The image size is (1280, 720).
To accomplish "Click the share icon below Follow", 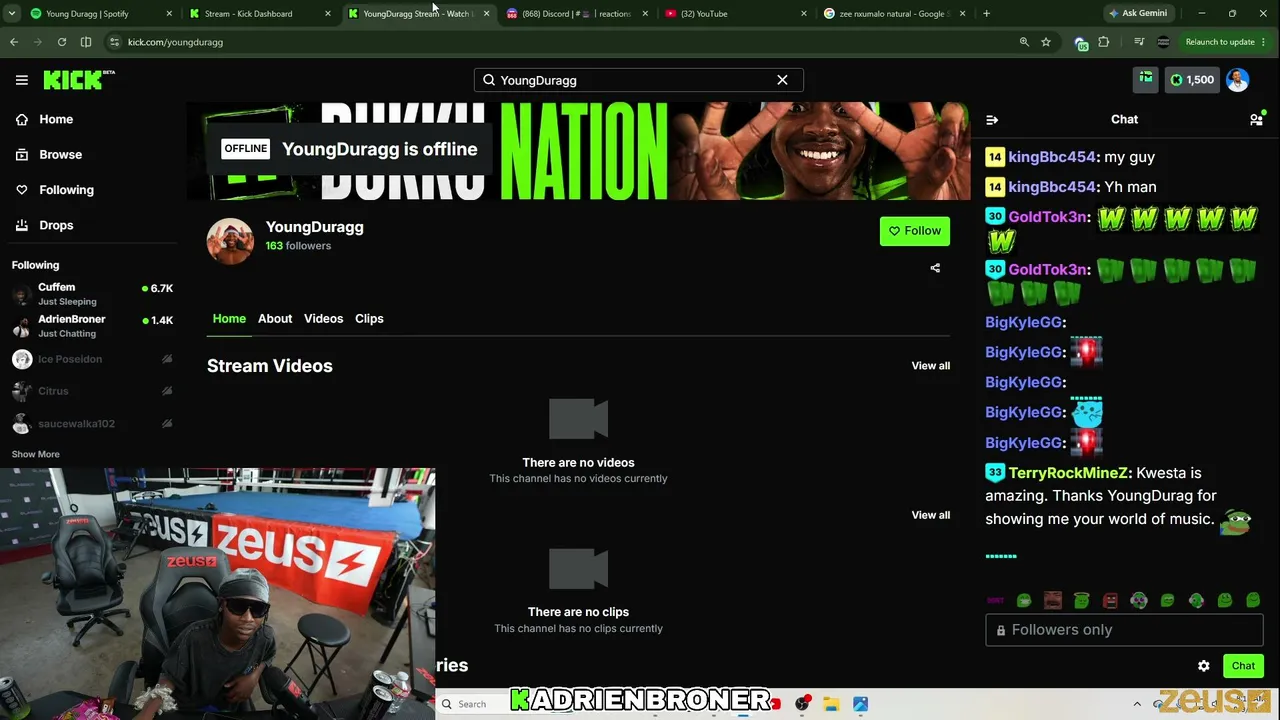I will (935, 268).
